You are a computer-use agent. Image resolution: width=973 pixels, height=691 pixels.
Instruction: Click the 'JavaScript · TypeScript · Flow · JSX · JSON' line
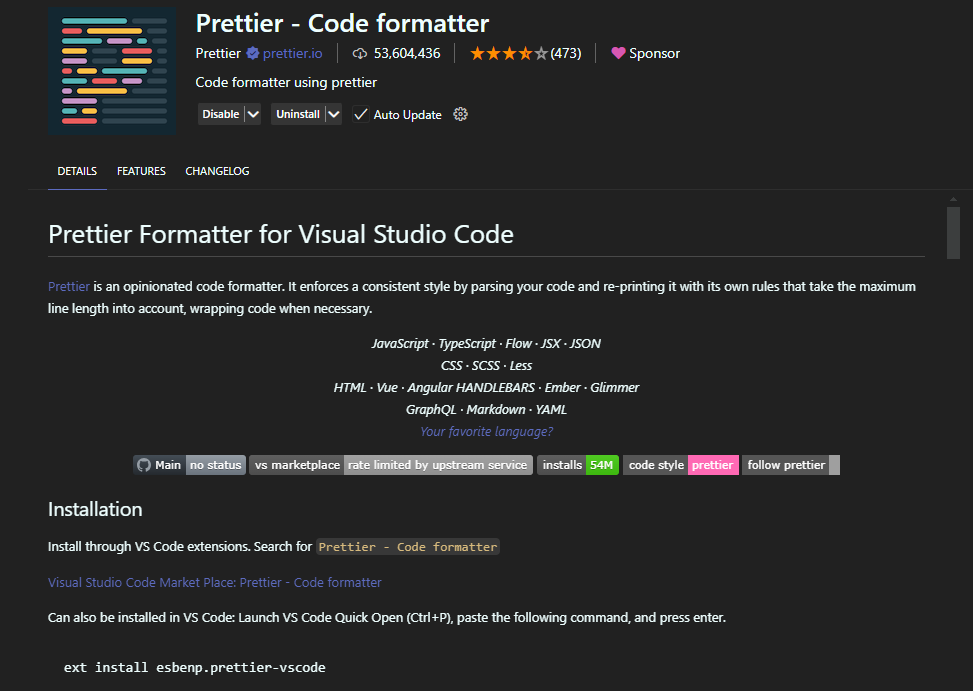click(486, 344)
